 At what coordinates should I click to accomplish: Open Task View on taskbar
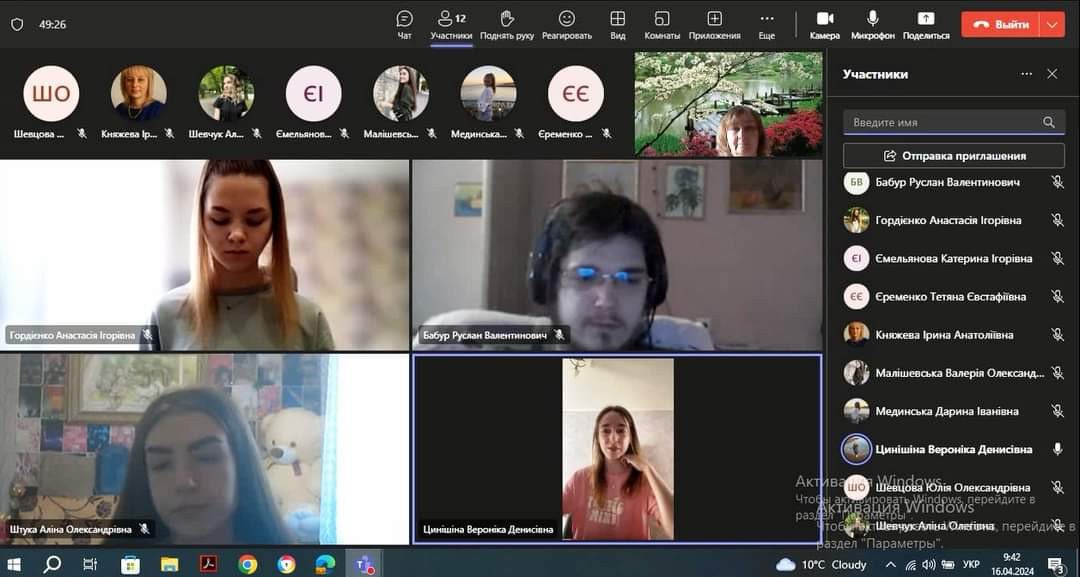[x=90, y=565]
